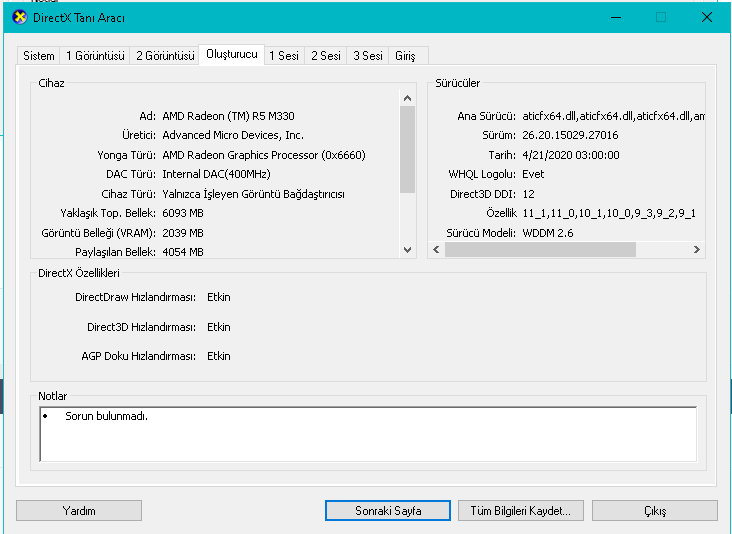Switch to the 1 Sesi tab
732x534 pixels.
(x=284, y=56)
